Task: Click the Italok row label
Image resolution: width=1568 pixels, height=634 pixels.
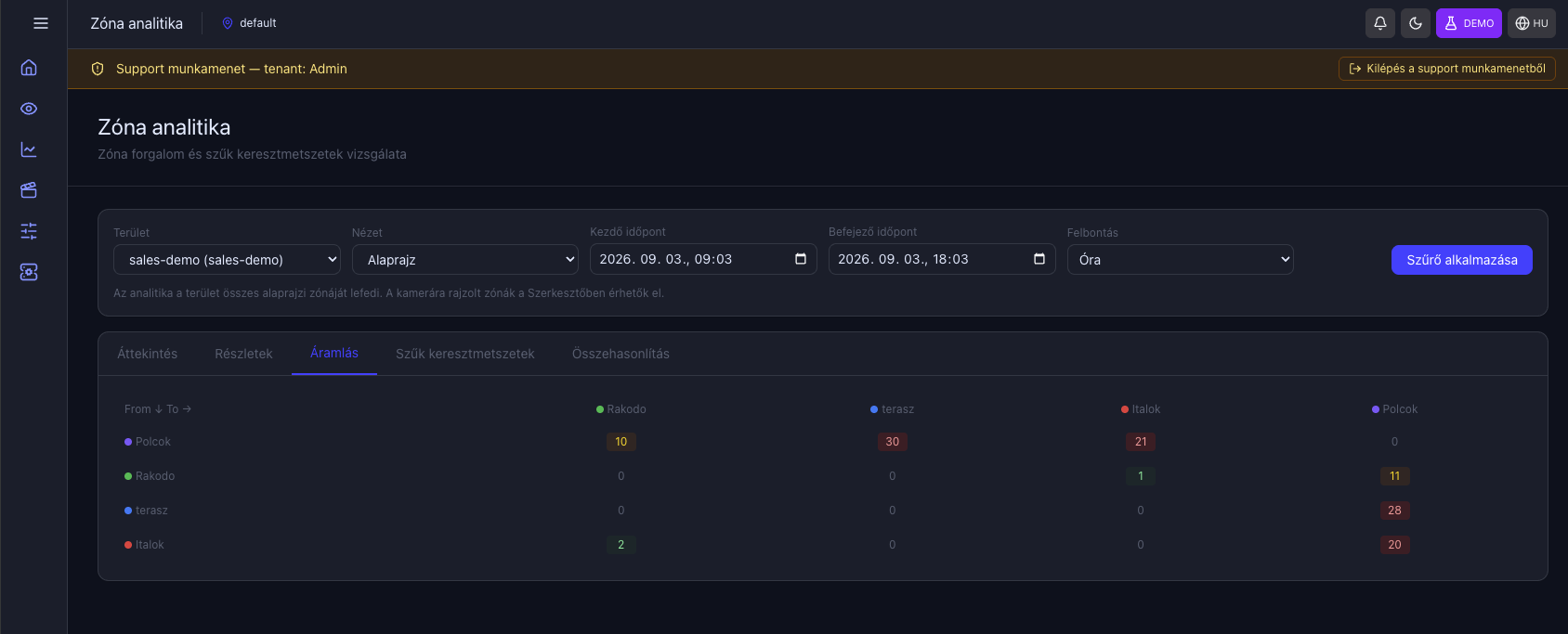Action: (x=144, y=545)
